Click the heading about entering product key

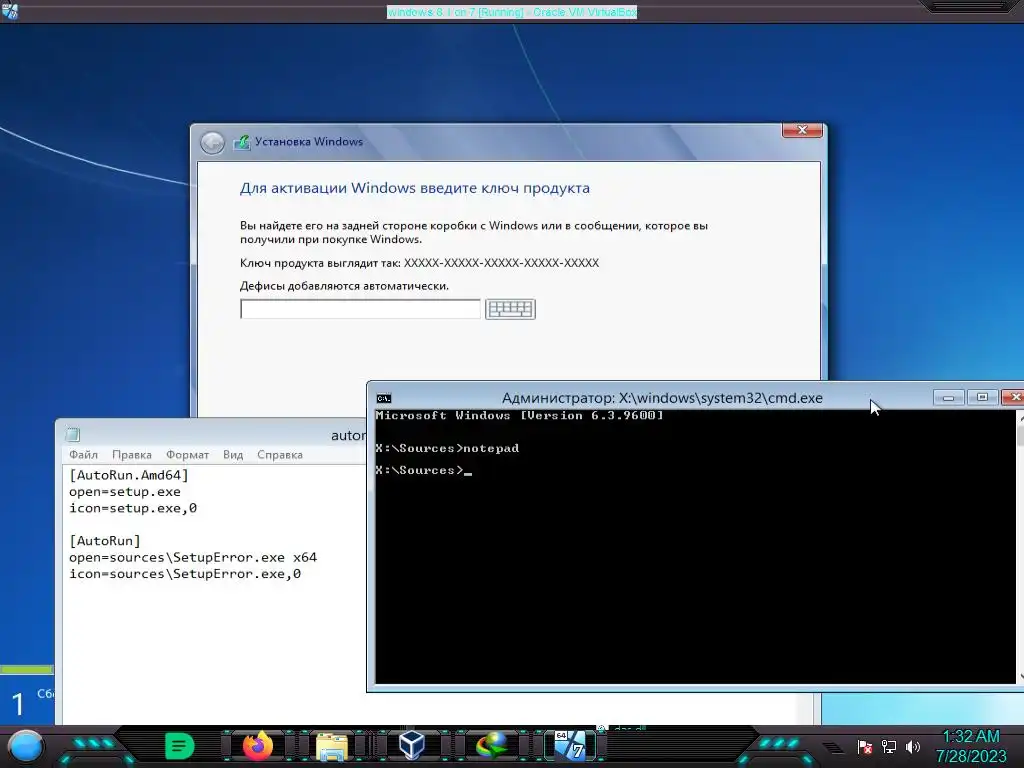click(415, 188)
